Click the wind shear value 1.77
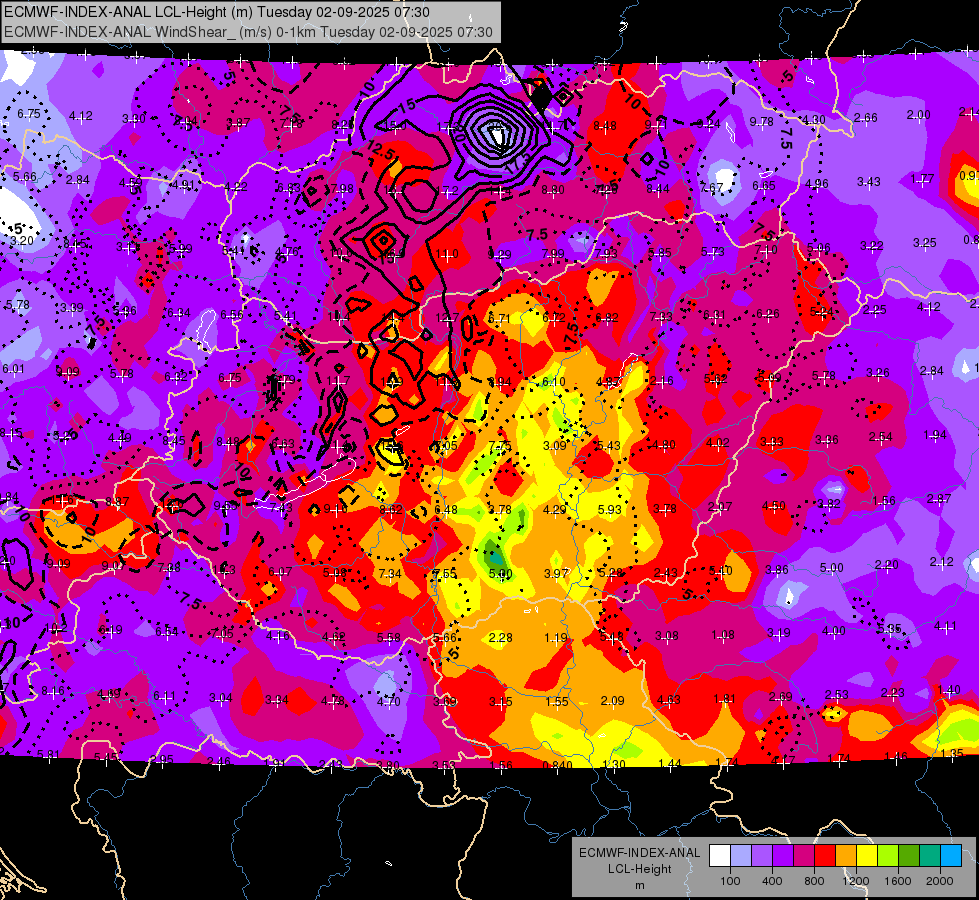 click(x=922, y=179)
